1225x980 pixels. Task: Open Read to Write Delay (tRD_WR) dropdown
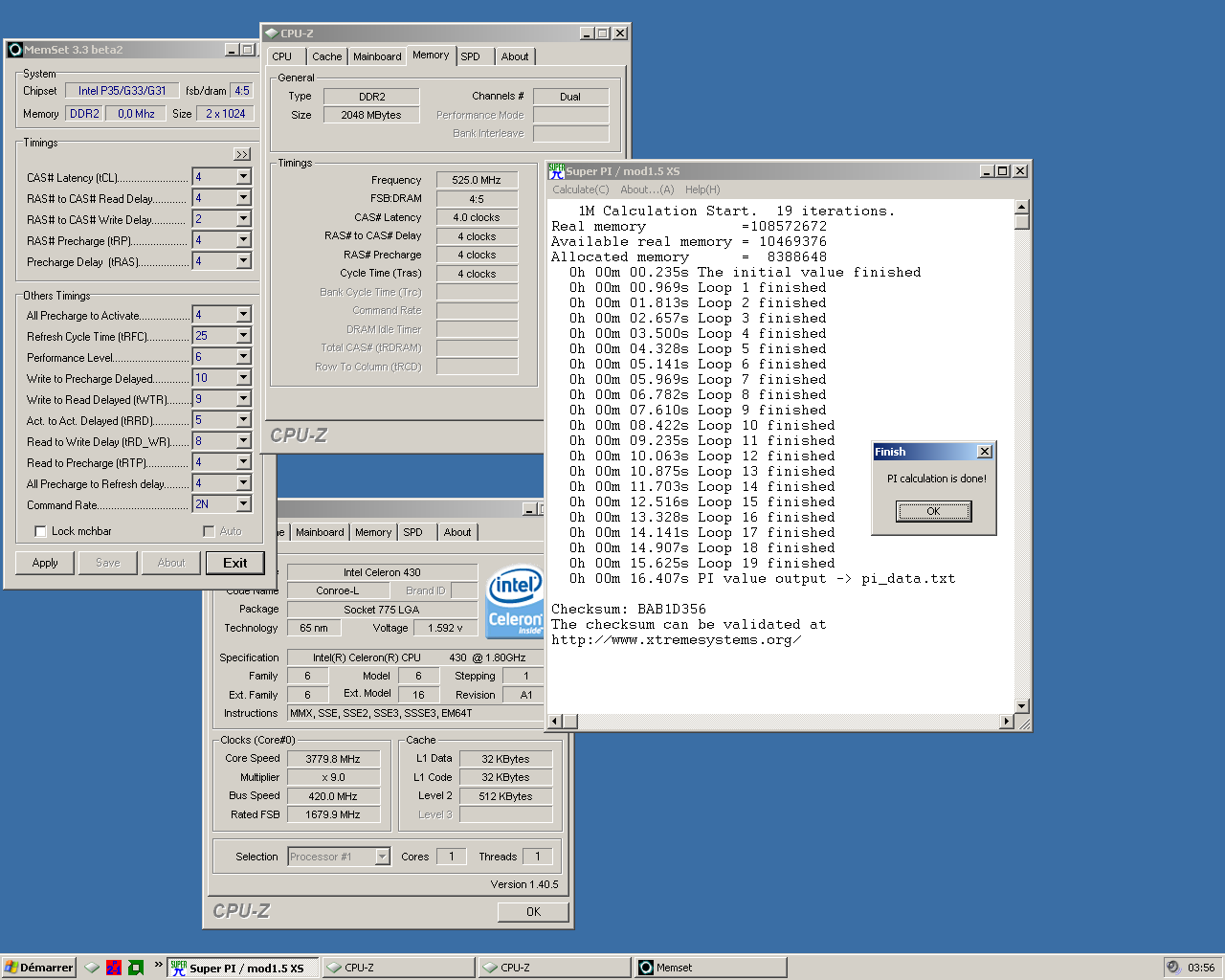coord(243,441)
